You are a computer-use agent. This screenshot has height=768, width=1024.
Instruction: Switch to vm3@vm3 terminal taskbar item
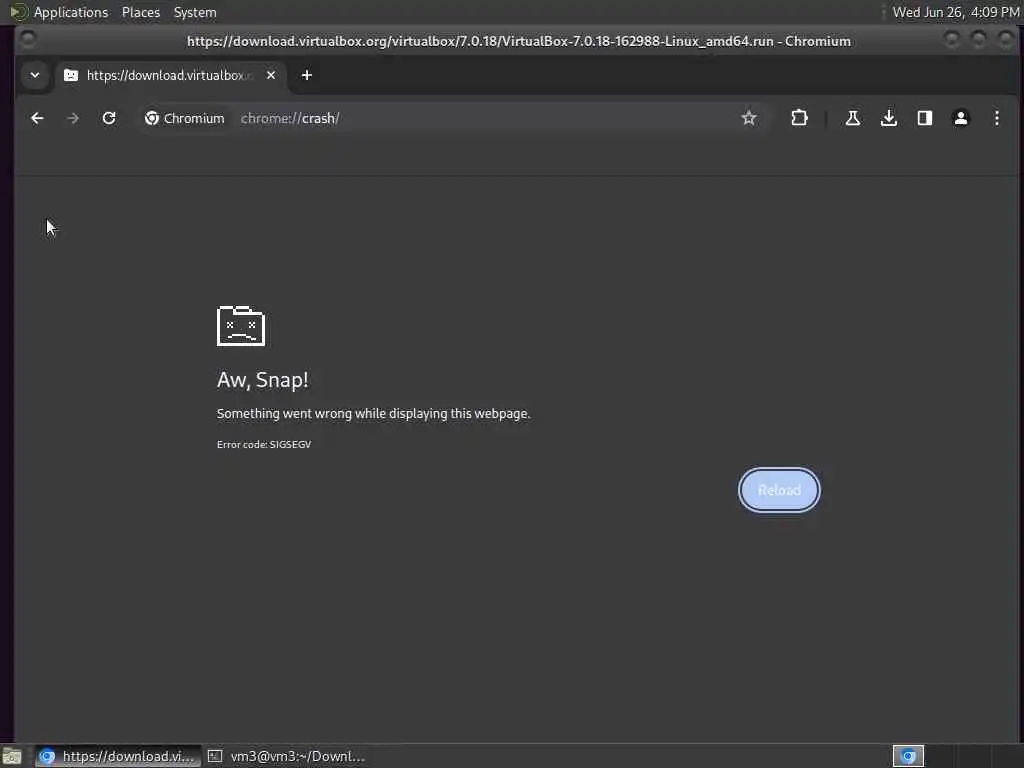[287, 756]
